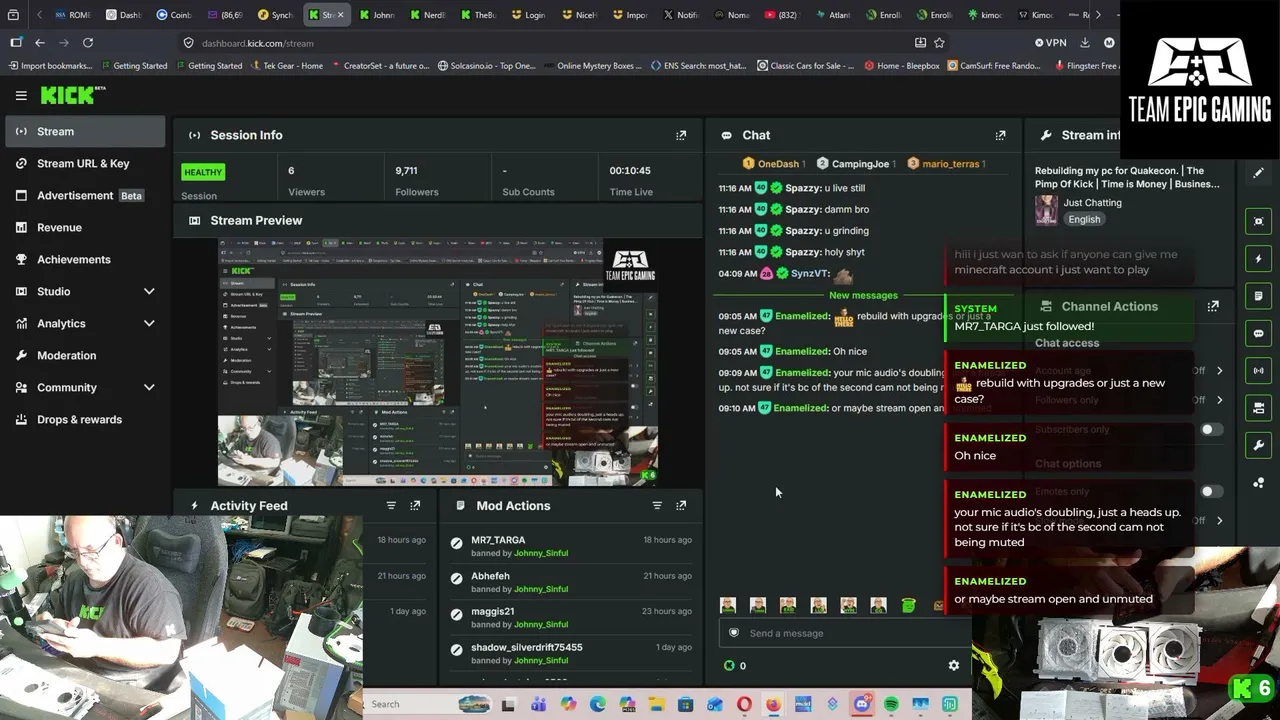Pop out the Session Info panel
This screenshot has height=720, width=1280.
681,135
